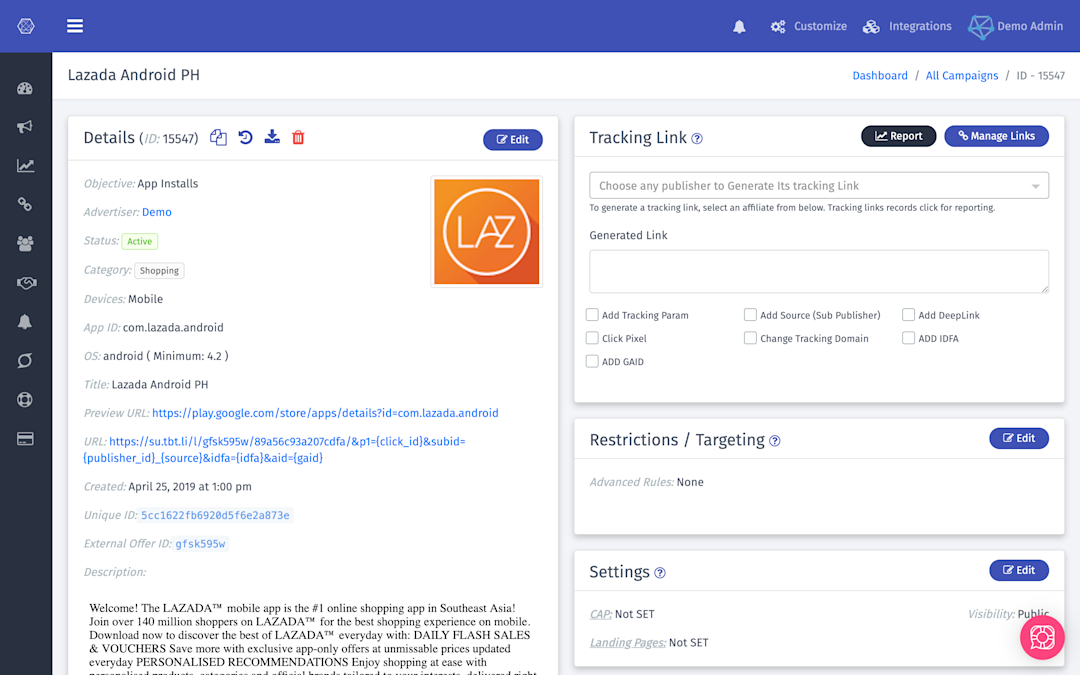The image size is (1080, 675).
Task: Click the CAP label in Settings
Action: pyautogui.click(x=601, y=614)
